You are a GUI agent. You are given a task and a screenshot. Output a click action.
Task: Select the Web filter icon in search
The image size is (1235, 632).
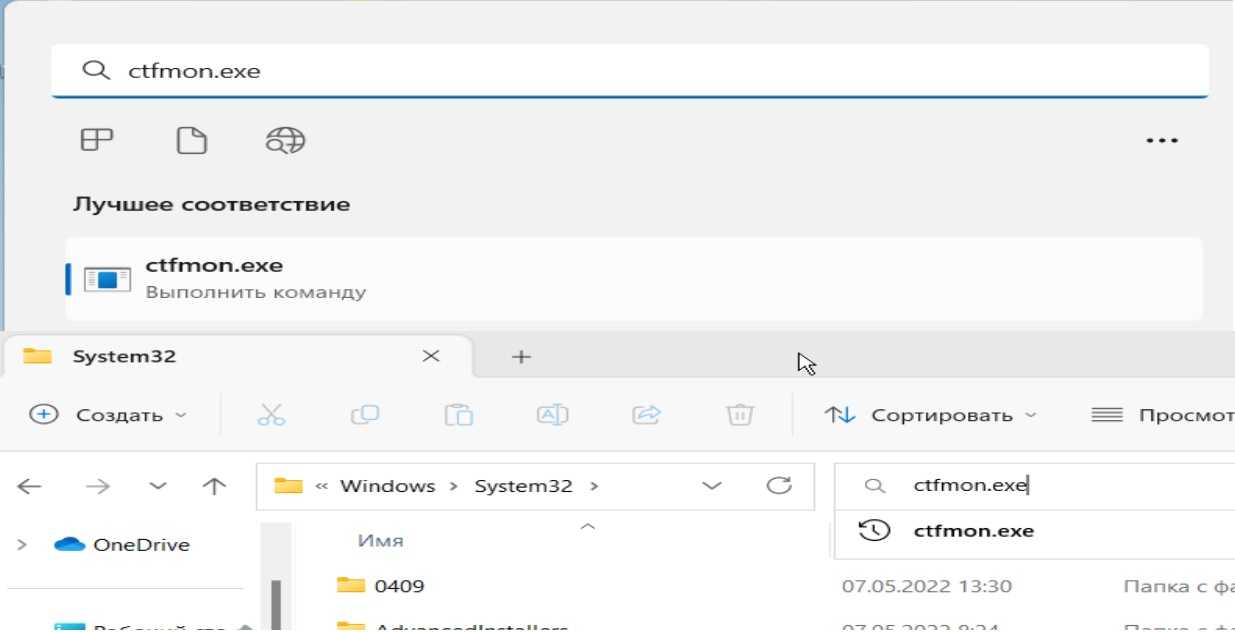(x=285, y=140)
